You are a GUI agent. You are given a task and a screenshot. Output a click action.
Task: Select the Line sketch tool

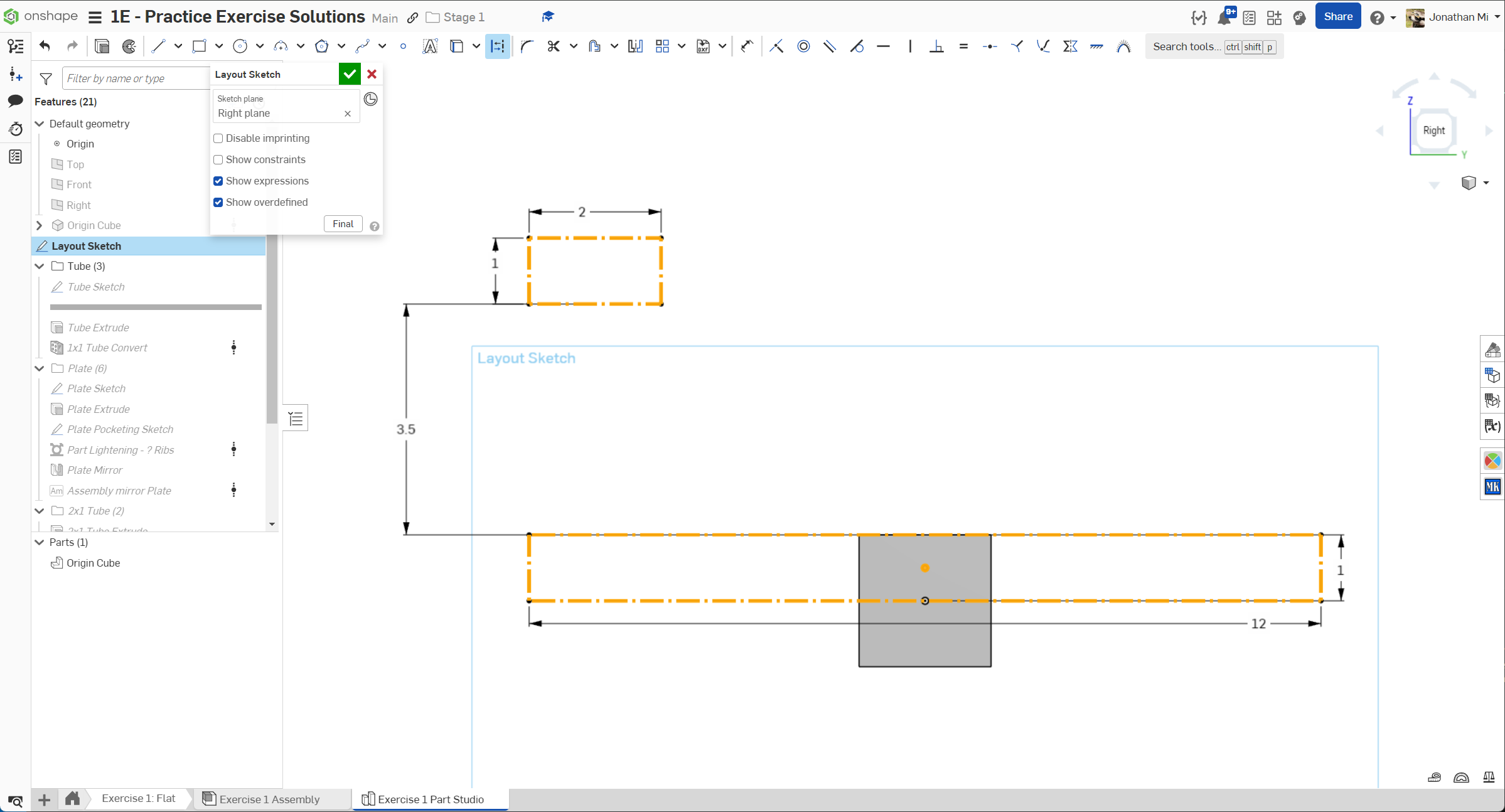[x=158, y=46]
